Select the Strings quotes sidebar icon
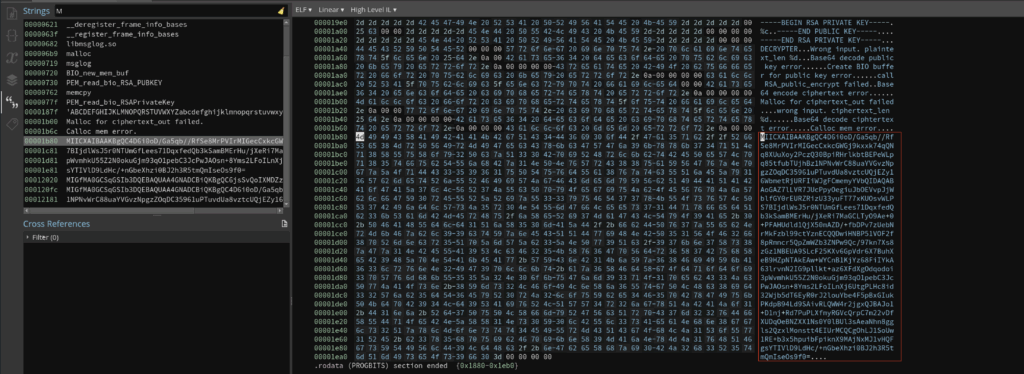Image resolution: width=1024 pixels, height=374 pixels. coord(11,101)
